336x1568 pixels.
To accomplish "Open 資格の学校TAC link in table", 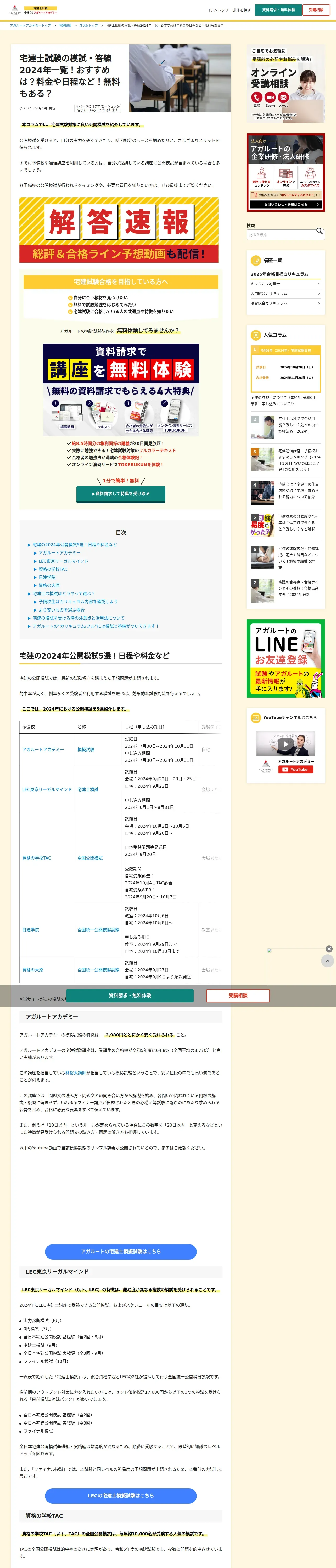I will (x=37, y=858).
